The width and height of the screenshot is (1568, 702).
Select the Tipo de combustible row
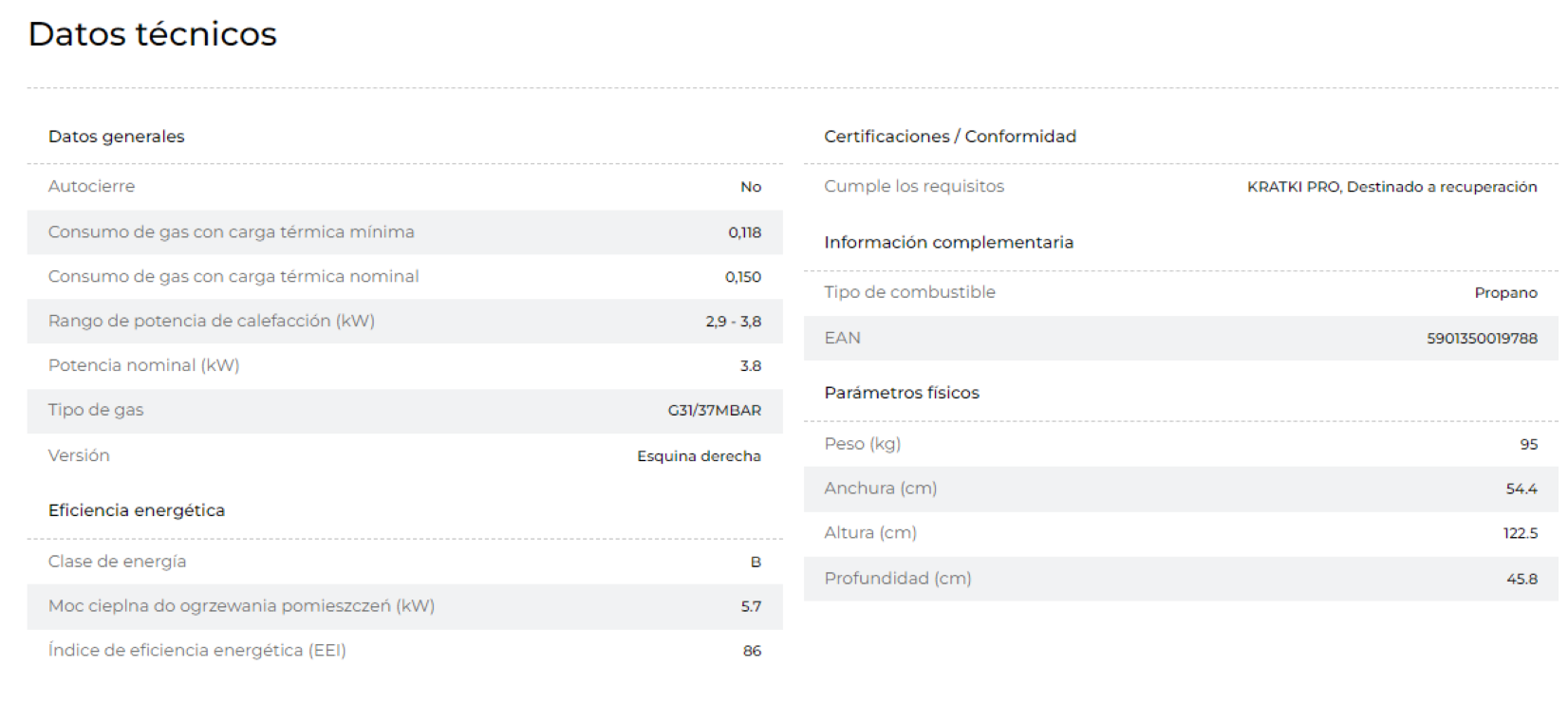coord(1181,293)
